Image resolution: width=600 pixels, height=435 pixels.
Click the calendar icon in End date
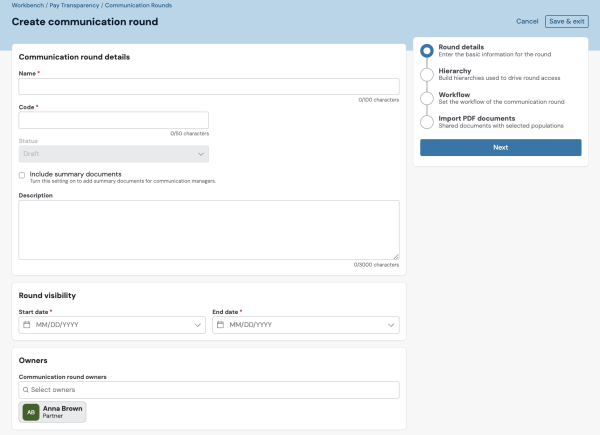pos(221,325)
